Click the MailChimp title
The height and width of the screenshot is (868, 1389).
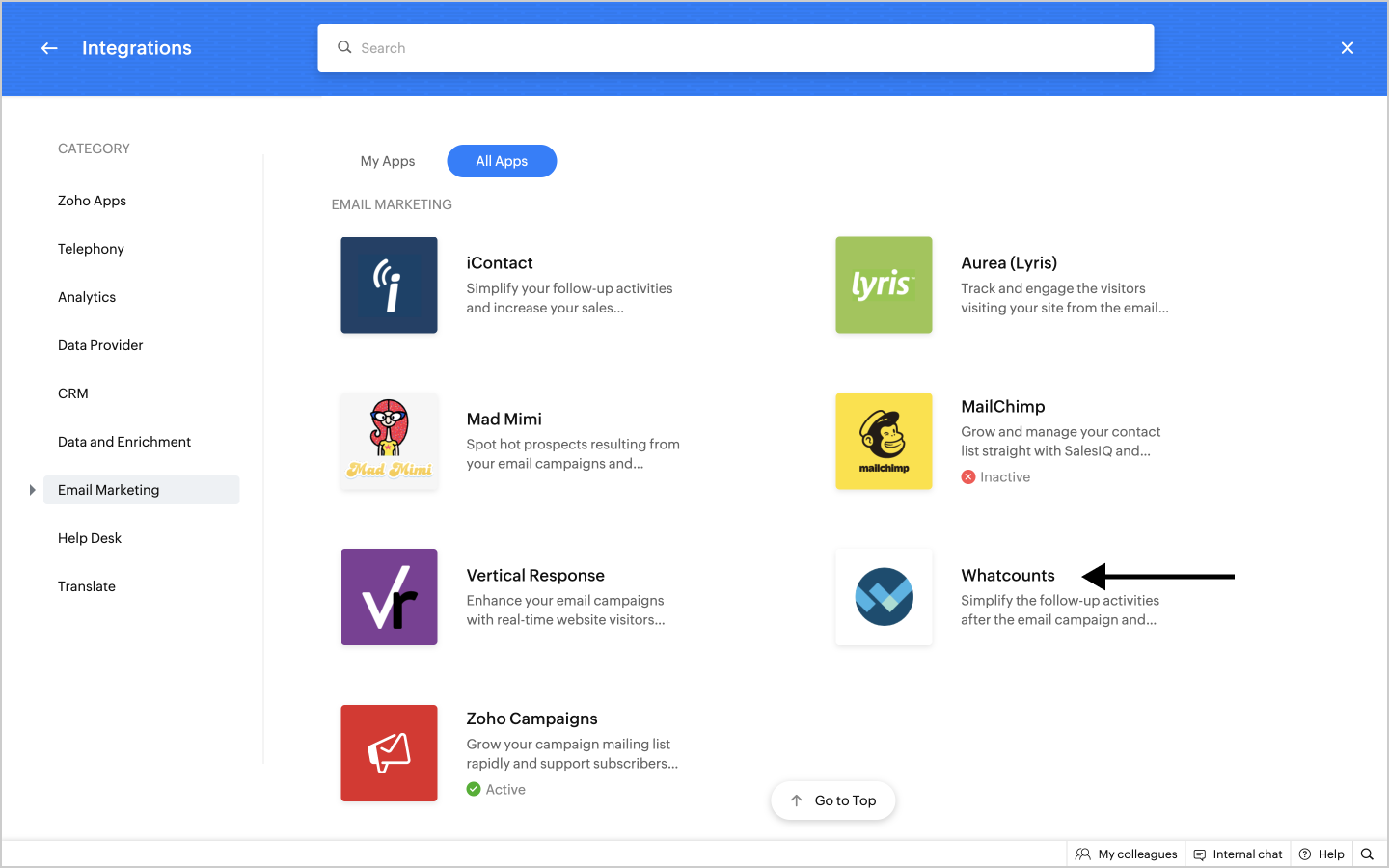1003,407
